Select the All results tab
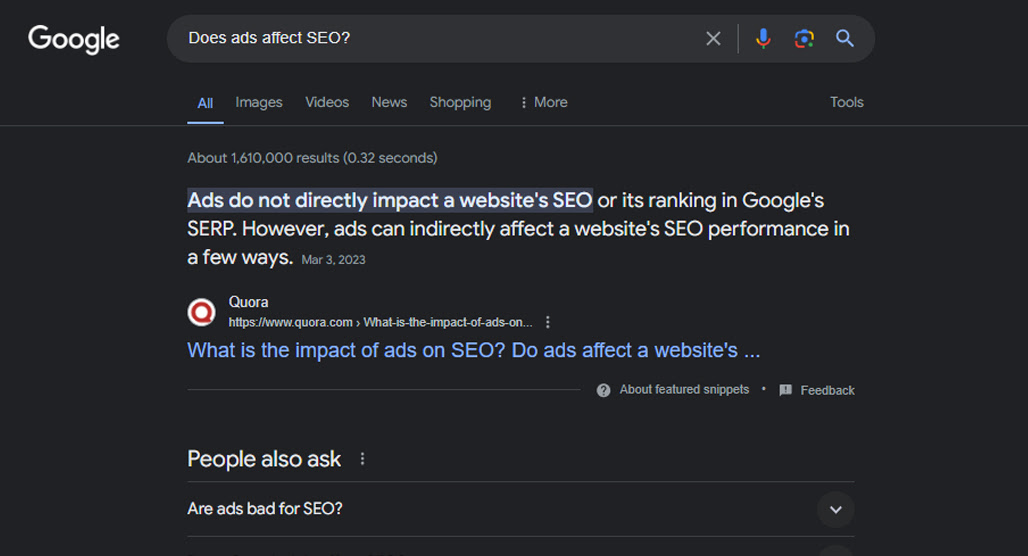 [x=205, y=103]
